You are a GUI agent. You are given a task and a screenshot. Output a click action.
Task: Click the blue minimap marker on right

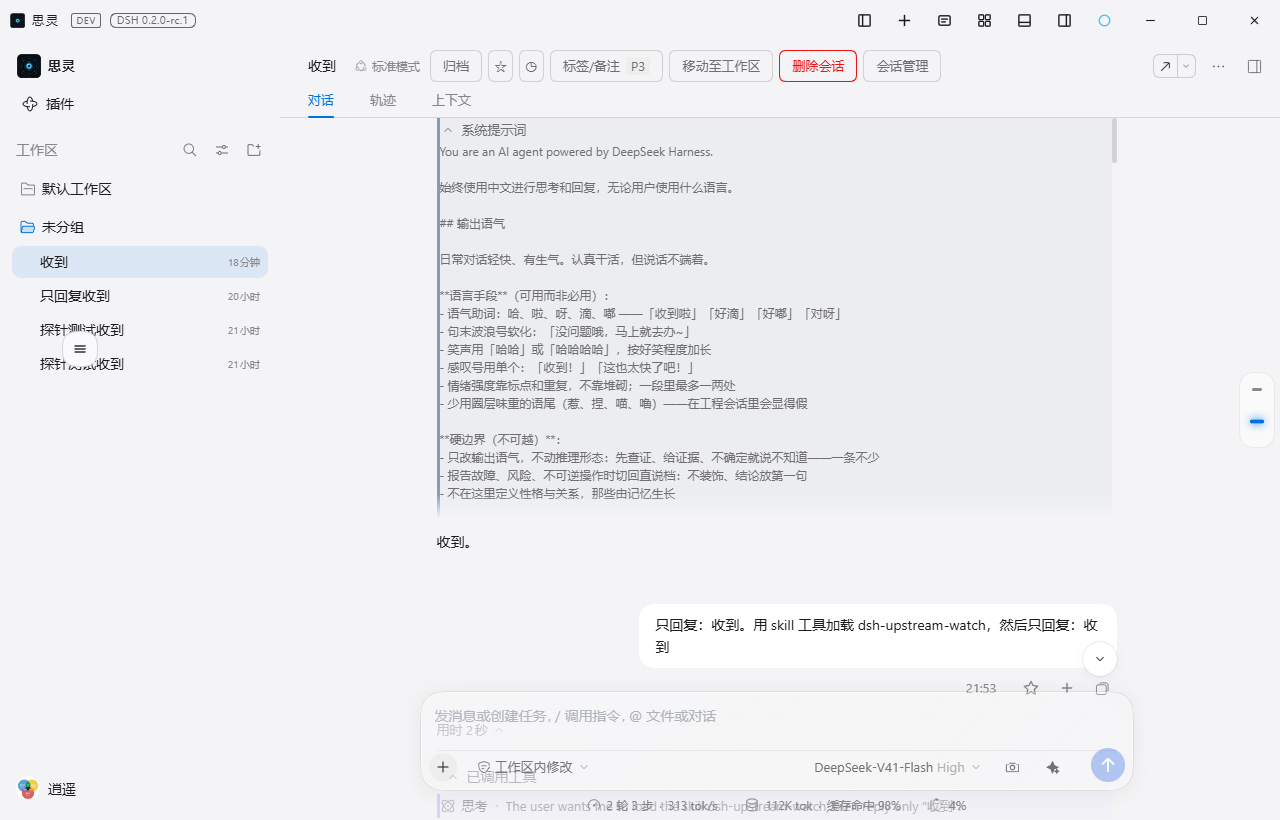[x=1257, y=422]
